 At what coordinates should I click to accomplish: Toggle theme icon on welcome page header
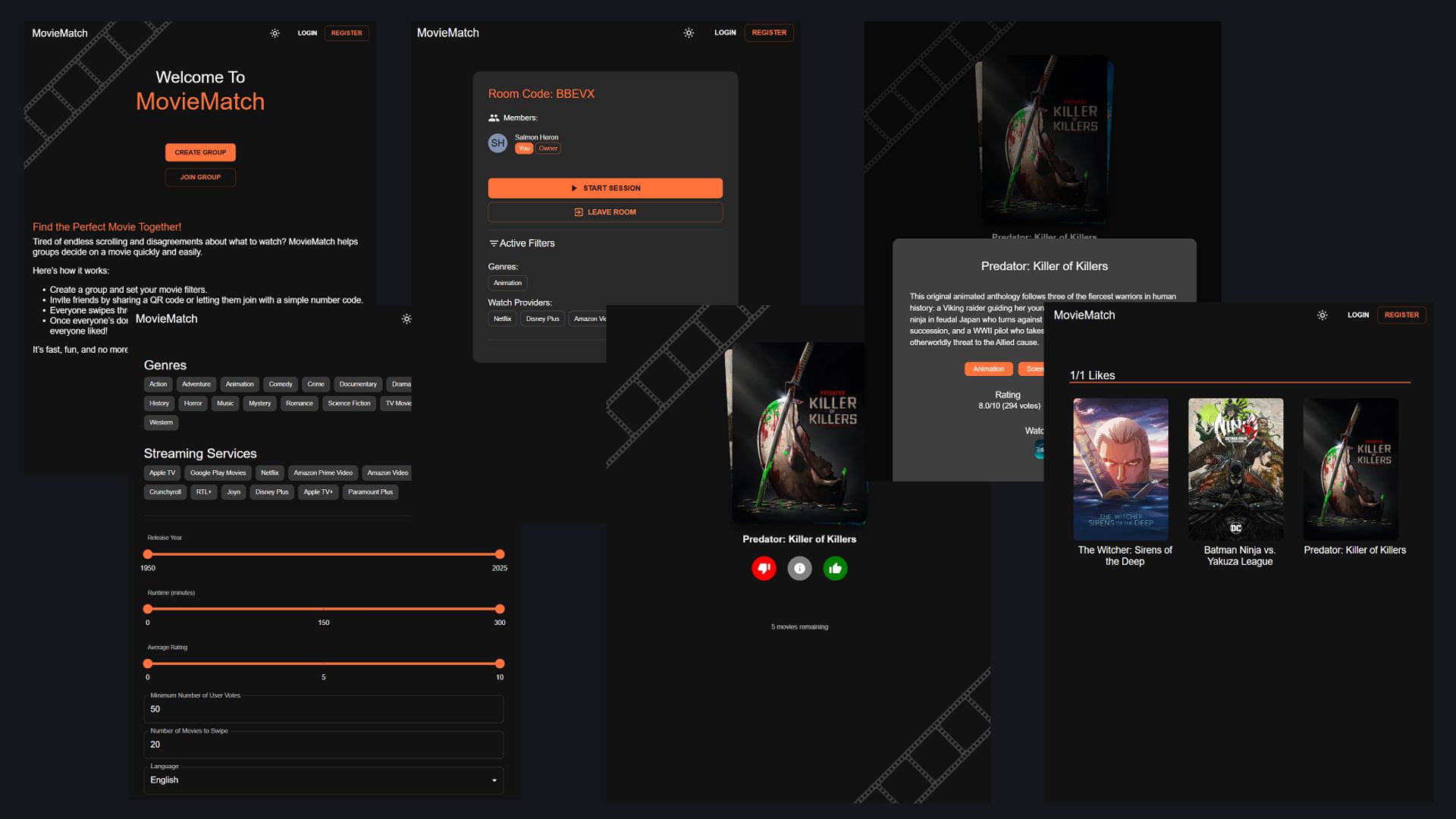(275, 33)
